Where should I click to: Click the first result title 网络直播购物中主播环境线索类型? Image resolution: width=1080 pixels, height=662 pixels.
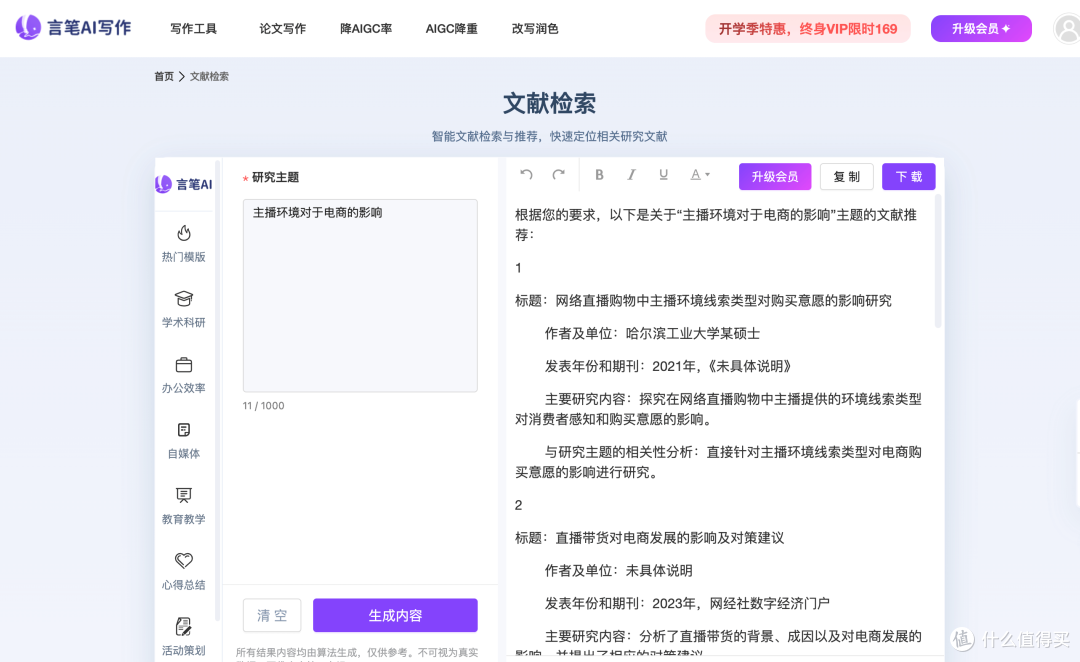[703, 301]
